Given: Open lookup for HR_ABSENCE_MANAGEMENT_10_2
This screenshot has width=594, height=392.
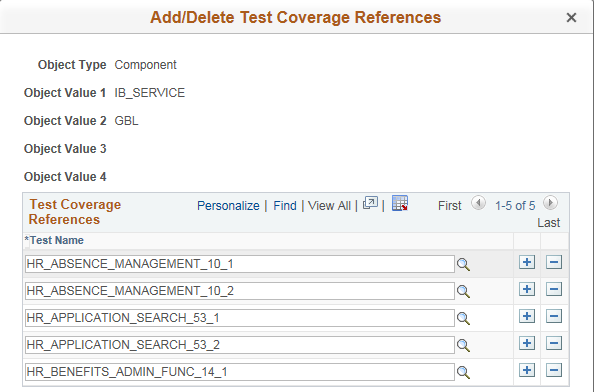Looking at the screenshot, I should [x=463, y=291].
